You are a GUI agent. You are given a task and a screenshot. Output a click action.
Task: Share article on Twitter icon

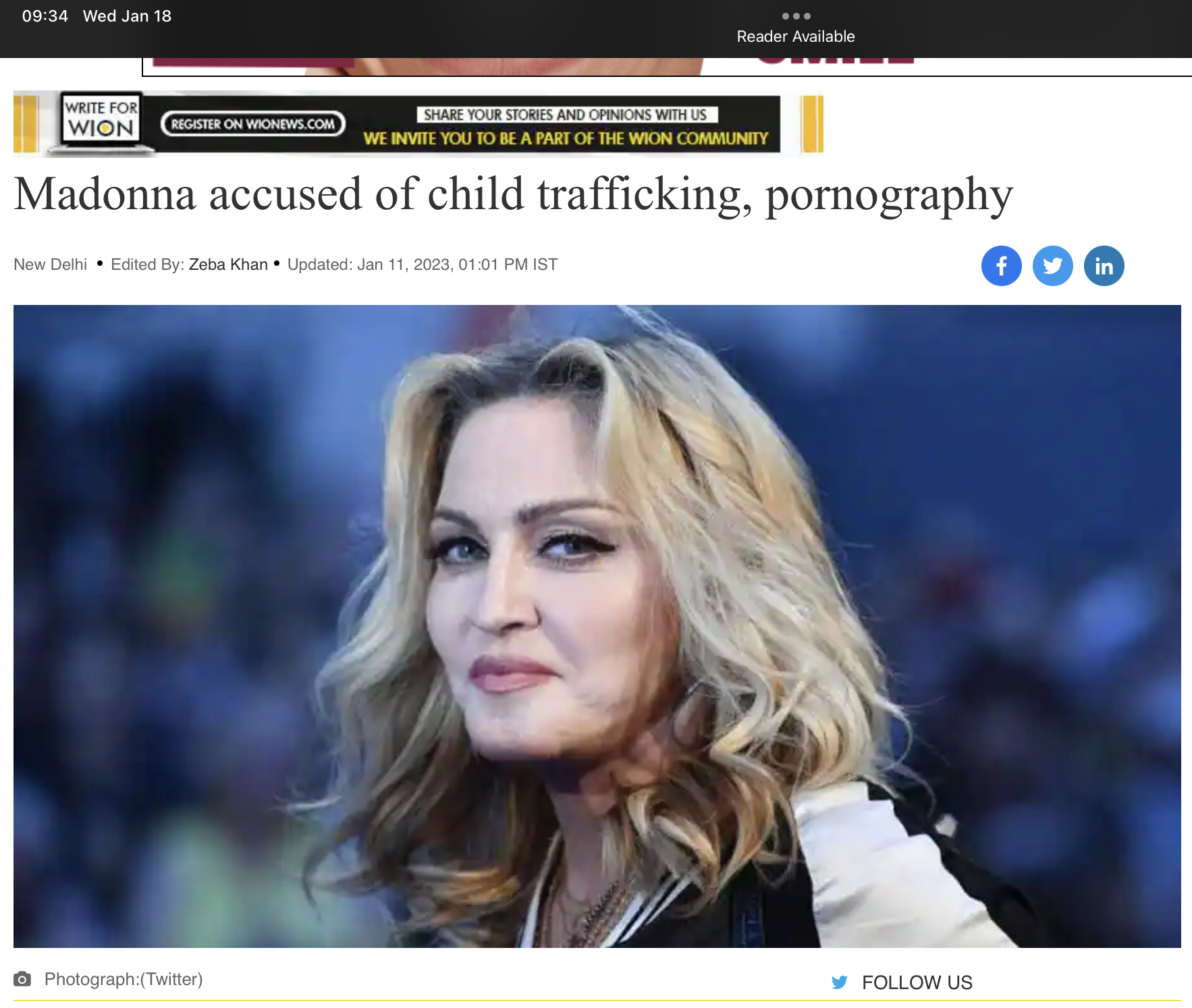[1052, 266]
